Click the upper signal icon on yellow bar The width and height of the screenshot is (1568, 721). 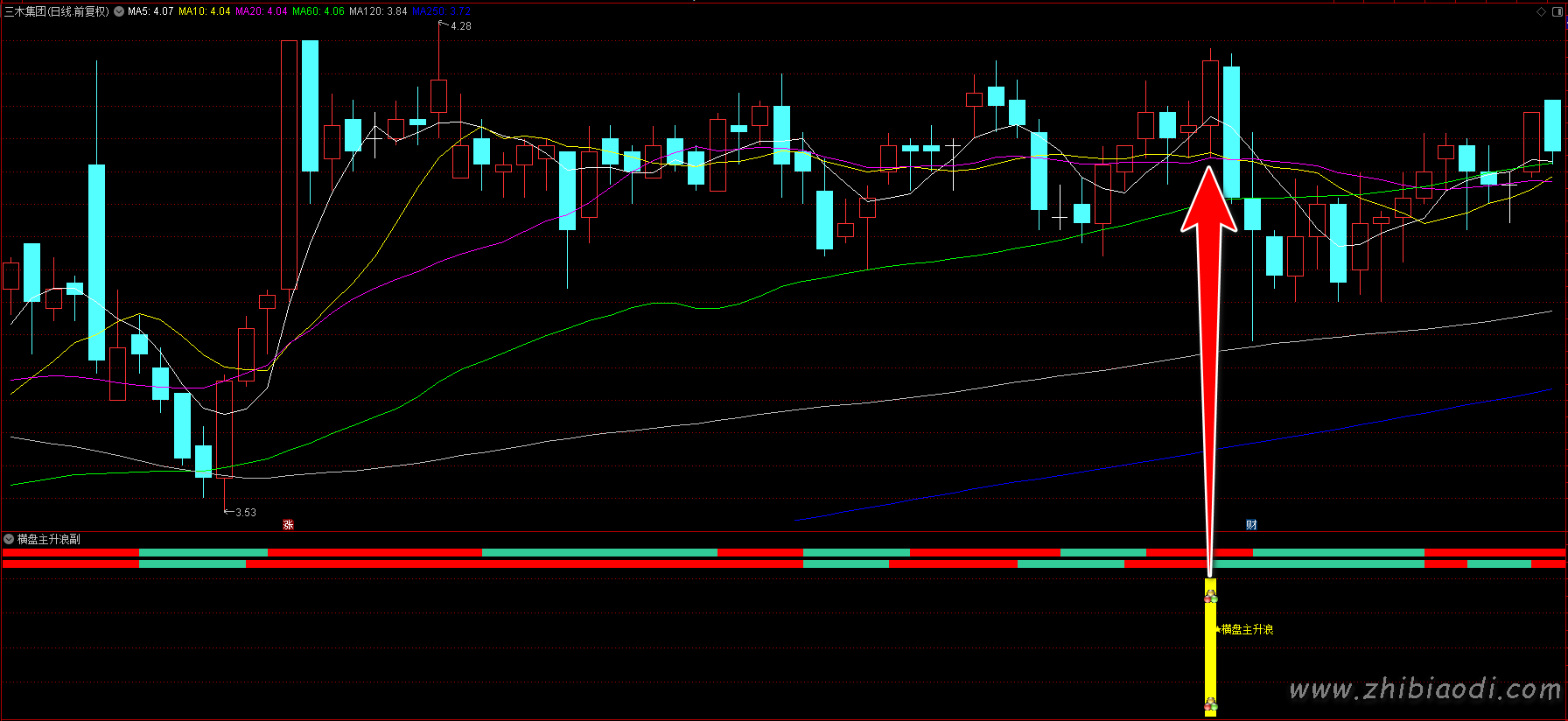point(1210,597)
